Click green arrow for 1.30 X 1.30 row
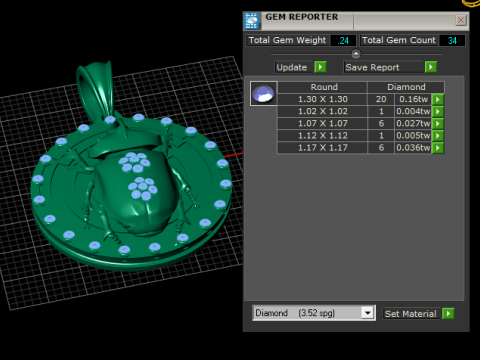The height and width of the screenshot is (360, 480). point(438,99)
